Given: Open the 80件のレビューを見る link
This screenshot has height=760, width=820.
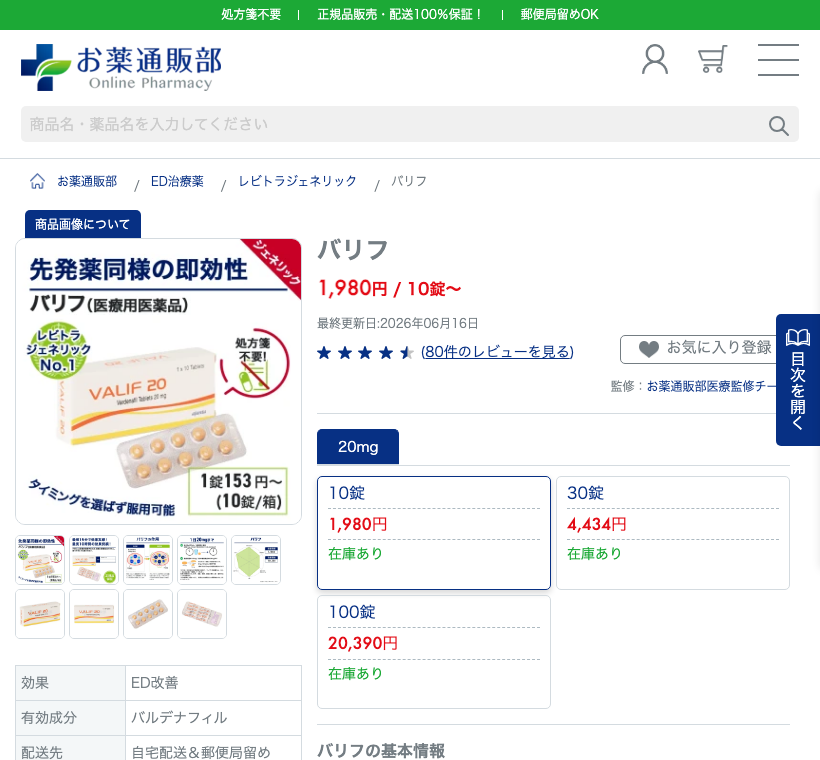Looking at the screenshot, I should [497, 352].
